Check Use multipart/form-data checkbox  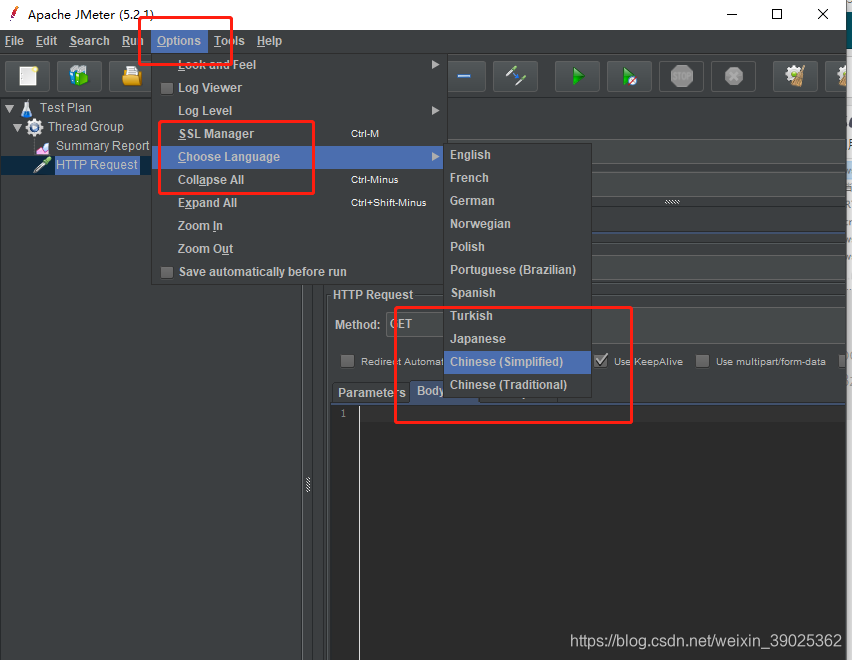pos(703,361)
